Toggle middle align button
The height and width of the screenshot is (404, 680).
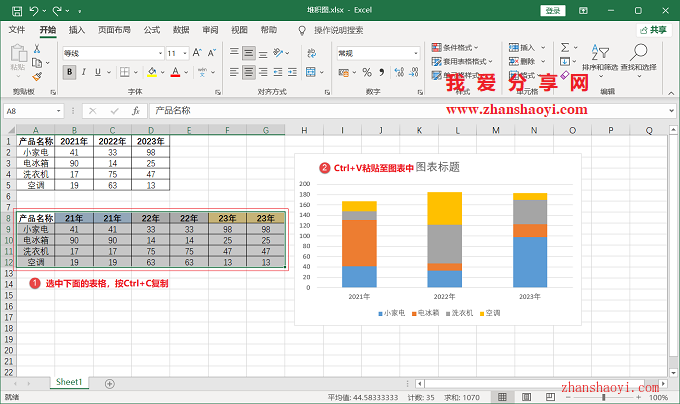(248, 53)
